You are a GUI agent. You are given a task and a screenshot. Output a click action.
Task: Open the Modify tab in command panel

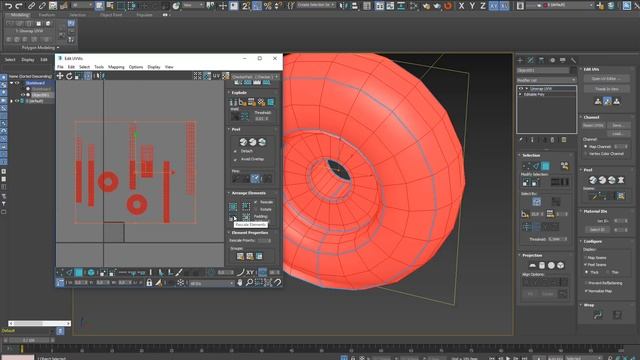click(531, 60)
